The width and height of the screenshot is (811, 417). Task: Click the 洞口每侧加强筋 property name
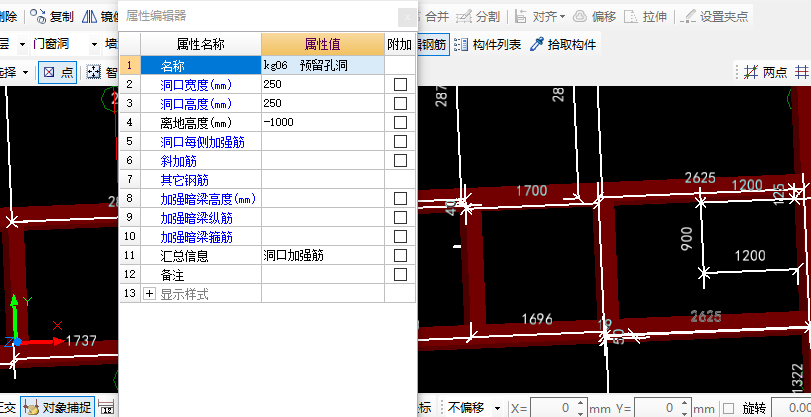point(202,142)
